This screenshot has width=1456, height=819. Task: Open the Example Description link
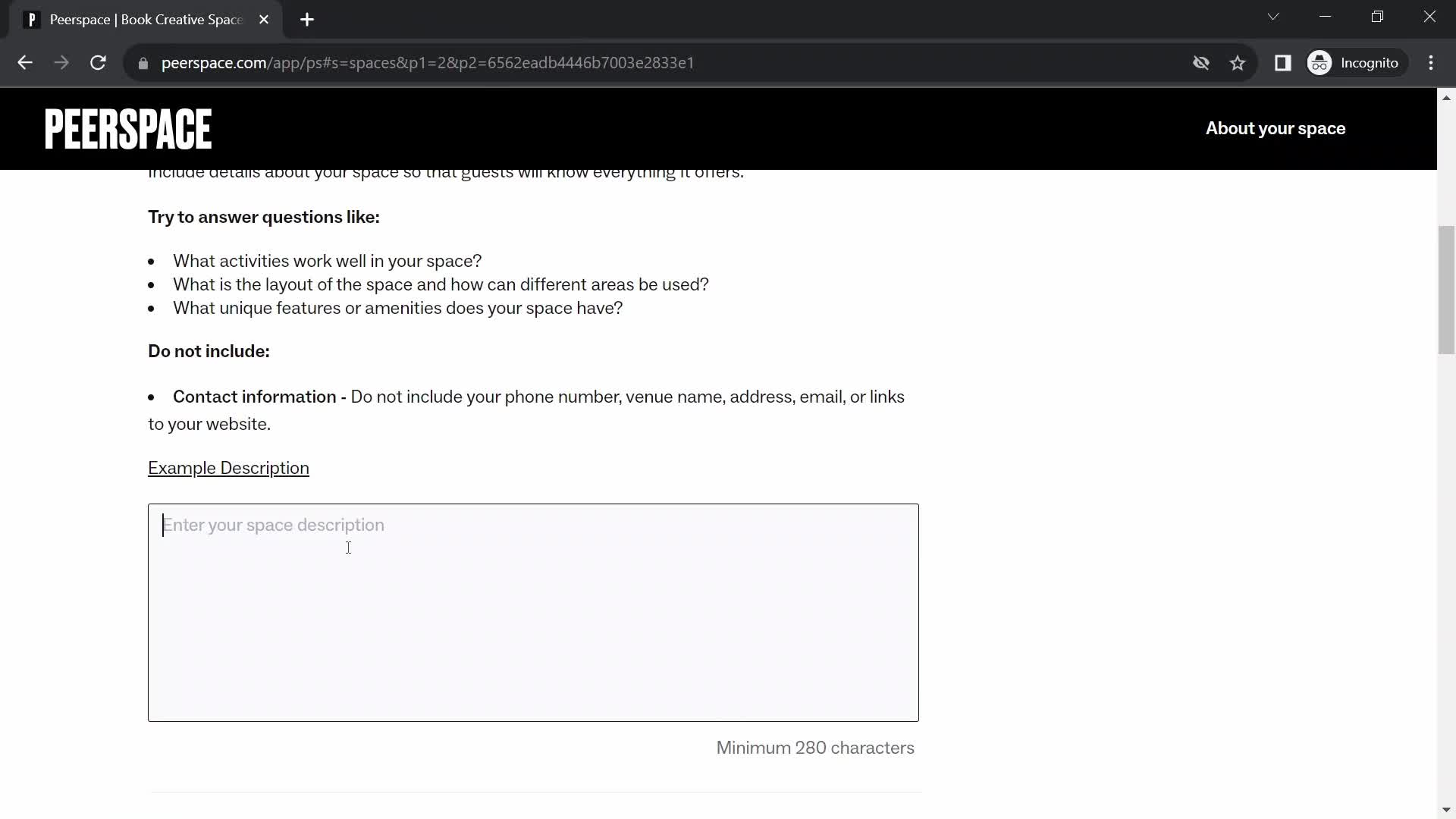(x=228, y=468)
